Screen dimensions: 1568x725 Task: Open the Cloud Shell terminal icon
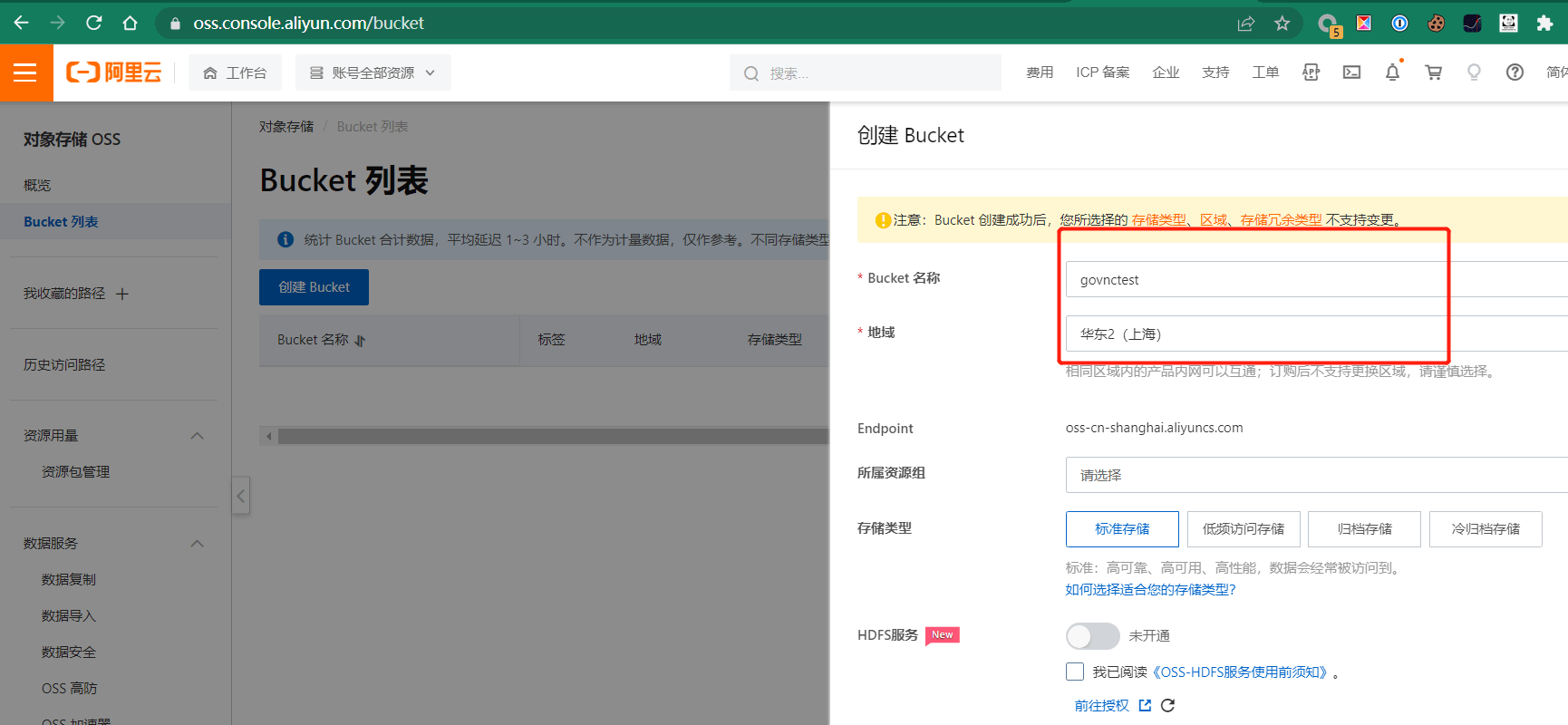point(1351,72)
